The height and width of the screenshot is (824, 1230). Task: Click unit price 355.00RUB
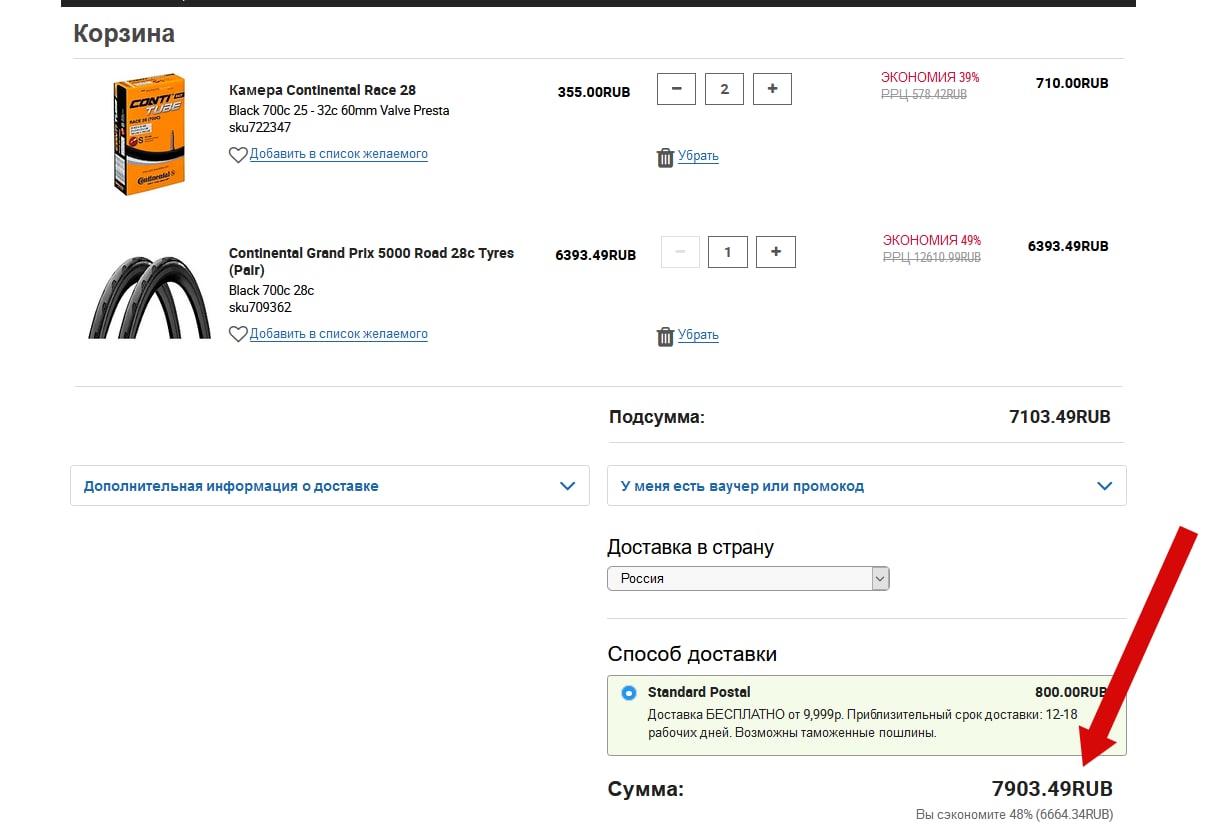click(594, 92)
